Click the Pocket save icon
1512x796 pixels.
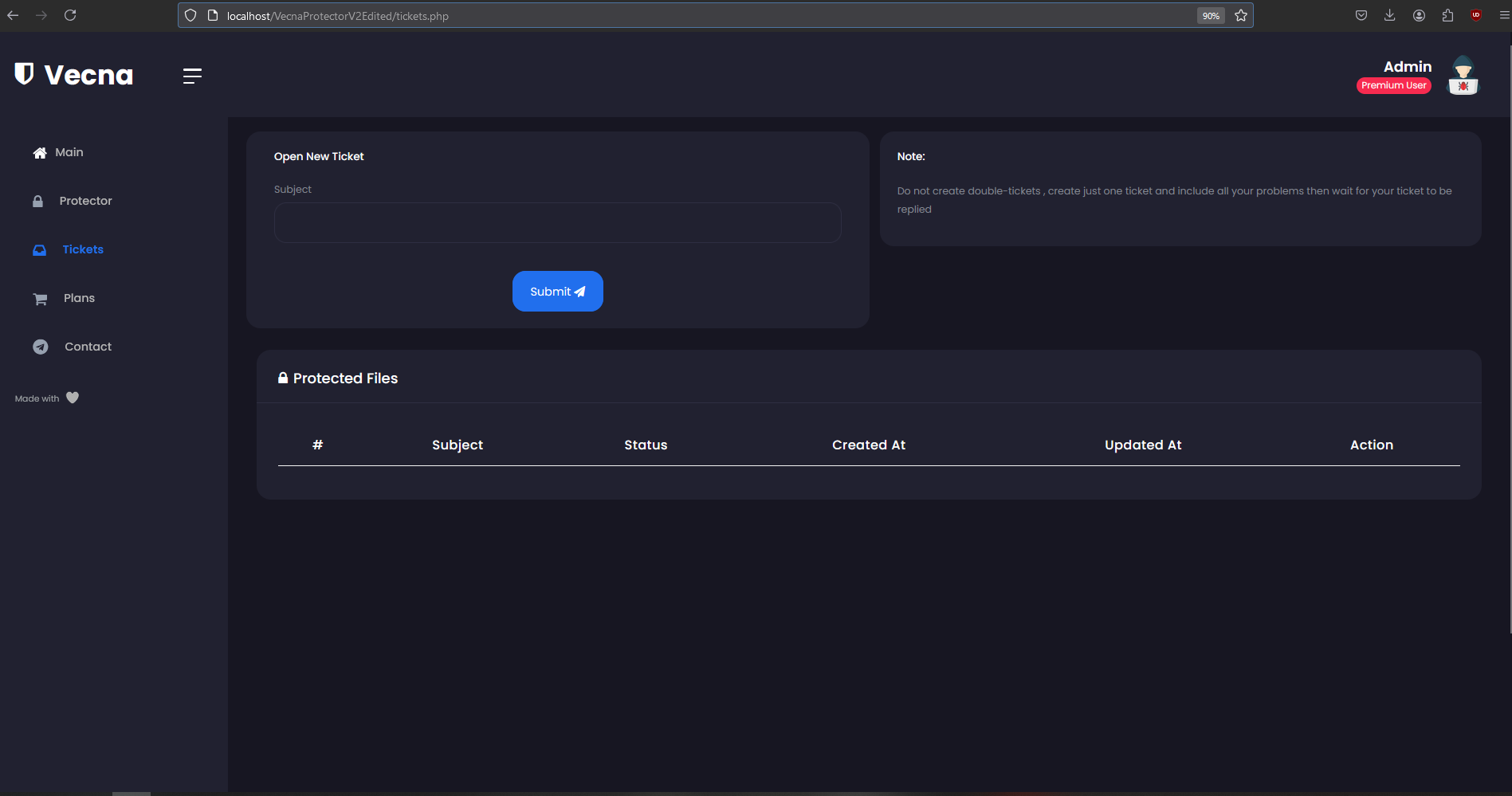(x=1361, y=15)
